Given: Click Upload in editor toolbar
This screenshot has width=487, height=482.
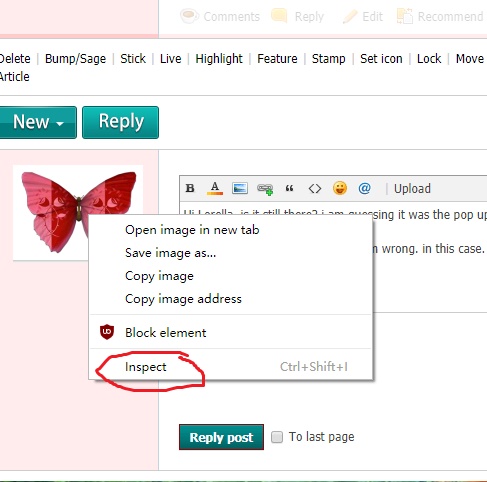Looking at the screenshot, I should [x=412, y=189].
